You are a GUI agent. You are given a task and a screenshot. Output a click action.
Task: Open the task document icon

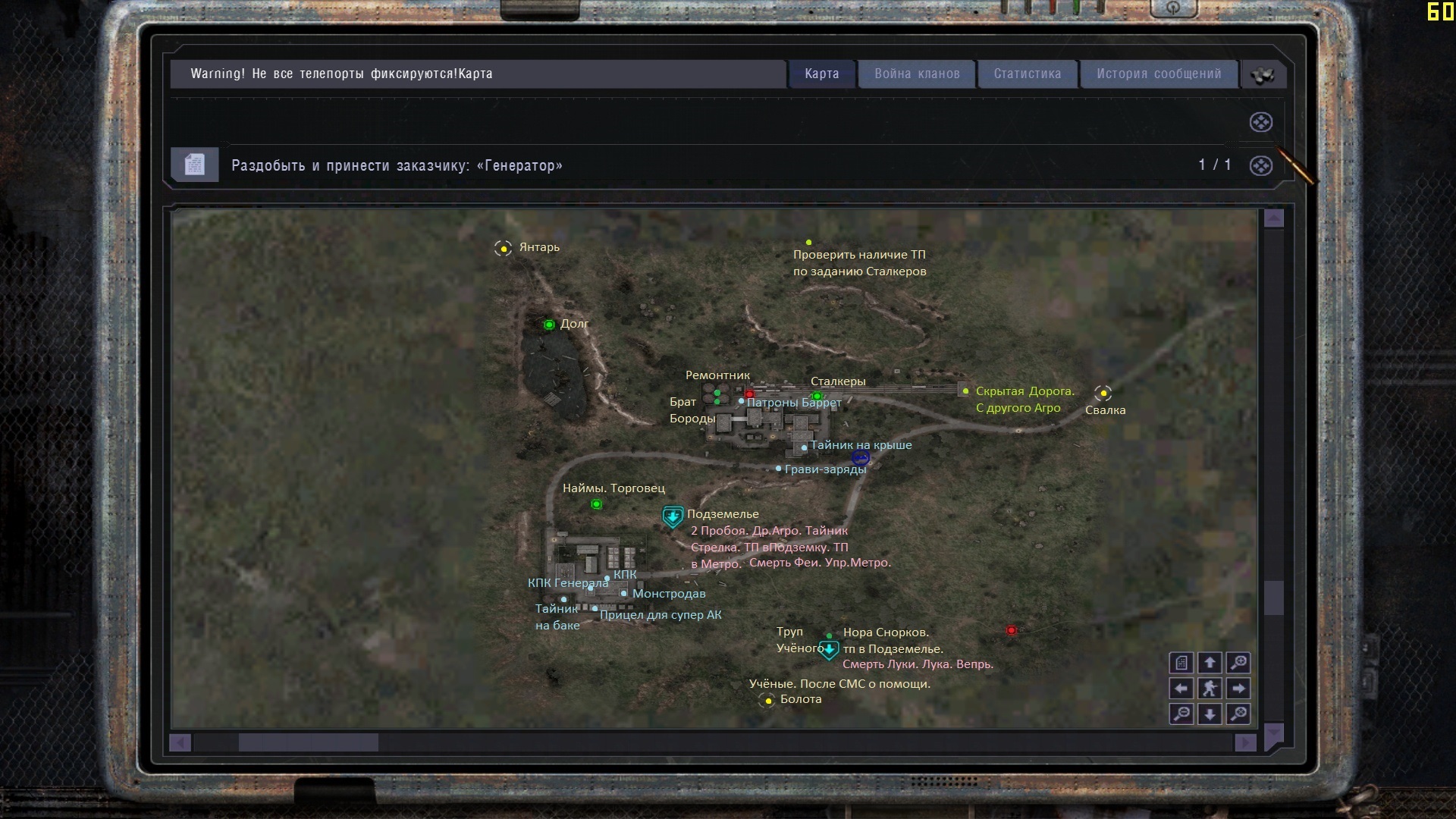point(195,165)
